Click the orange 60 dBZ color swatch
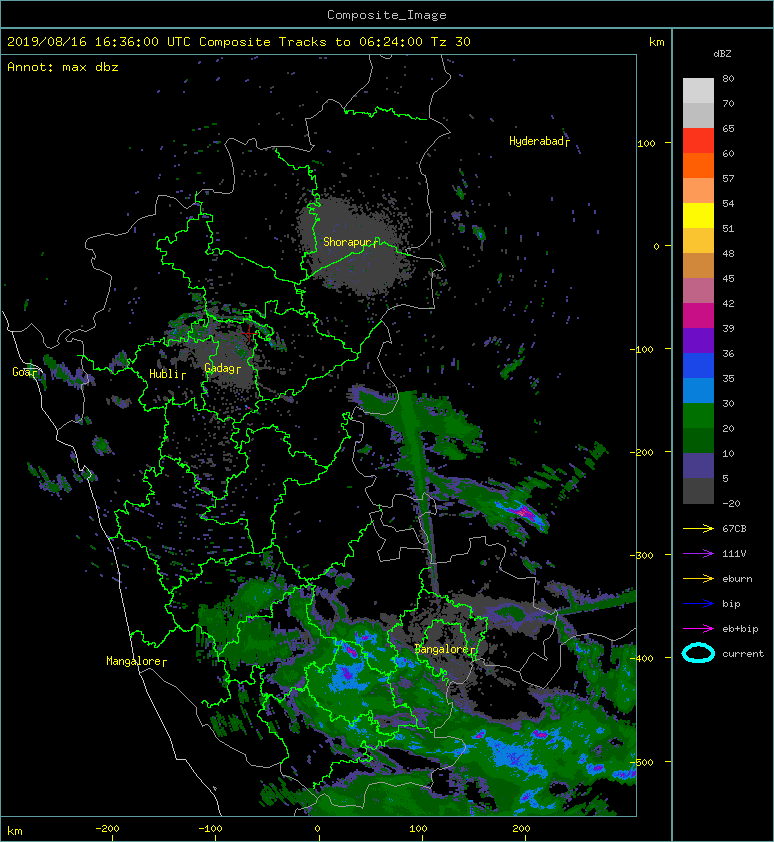The image size is (774, 842). (x=698, y=165)
